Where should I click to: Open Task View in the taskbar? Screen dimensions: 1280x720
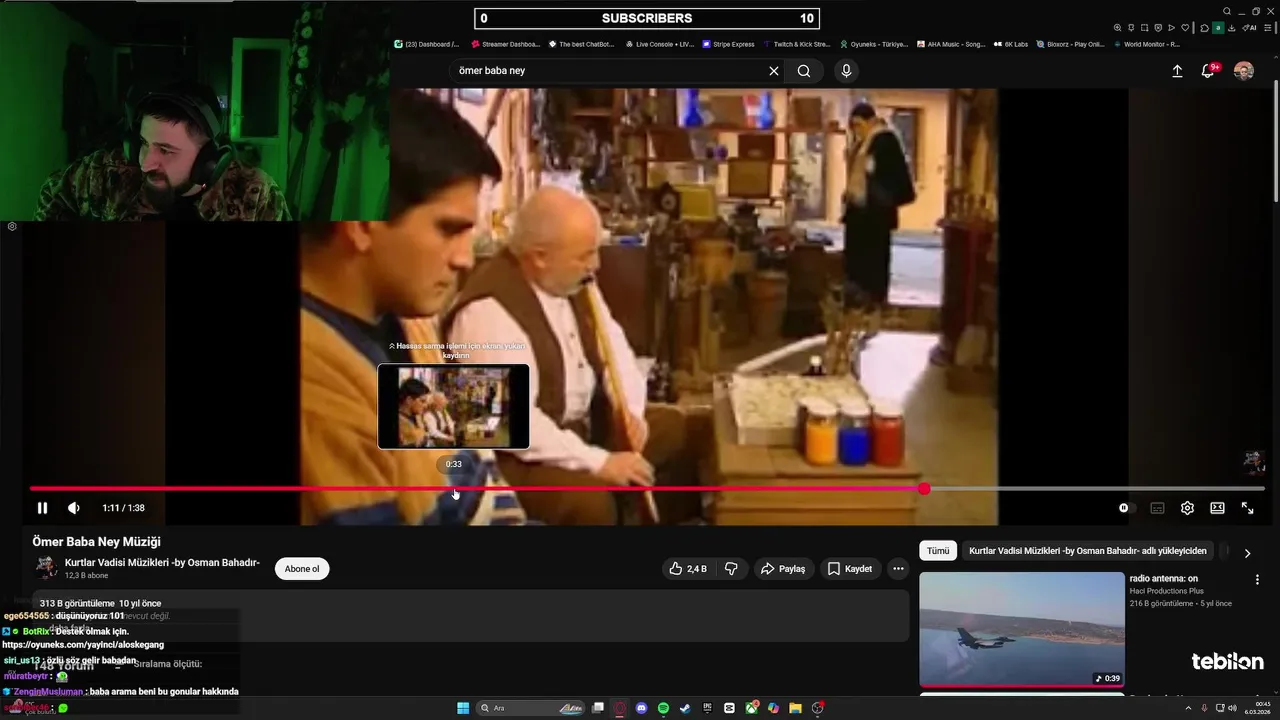pyautogui.click(x=598, y=708)
